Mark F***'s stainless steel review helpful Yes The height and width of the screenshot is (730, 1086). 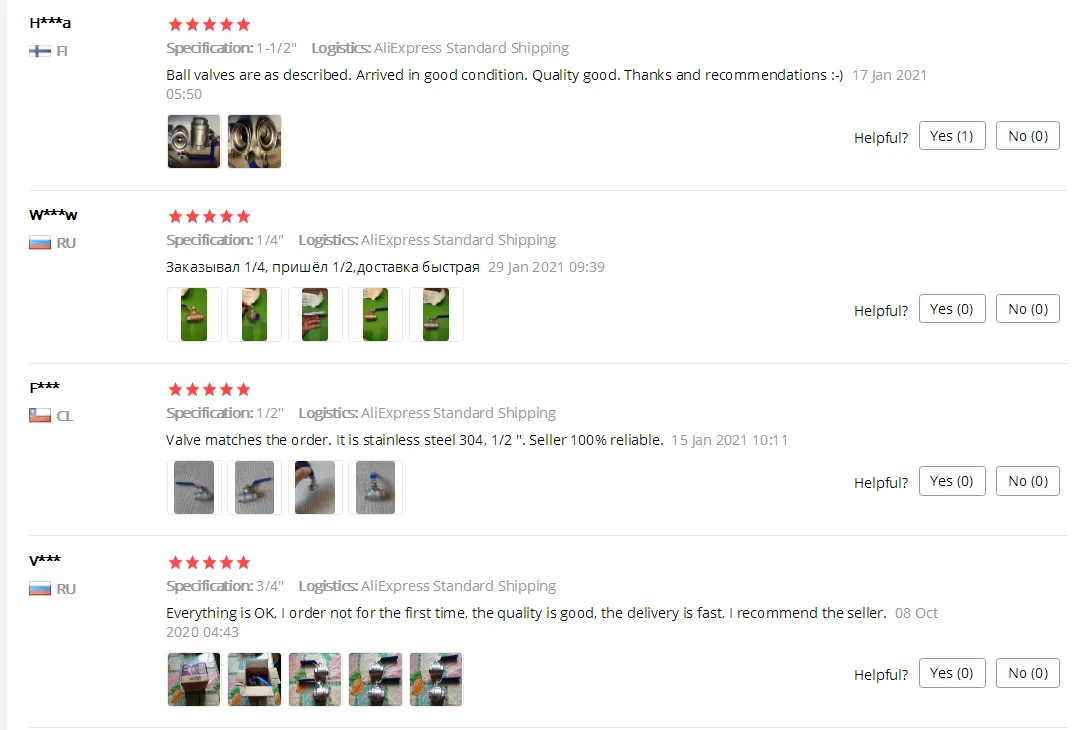point(952,481)
